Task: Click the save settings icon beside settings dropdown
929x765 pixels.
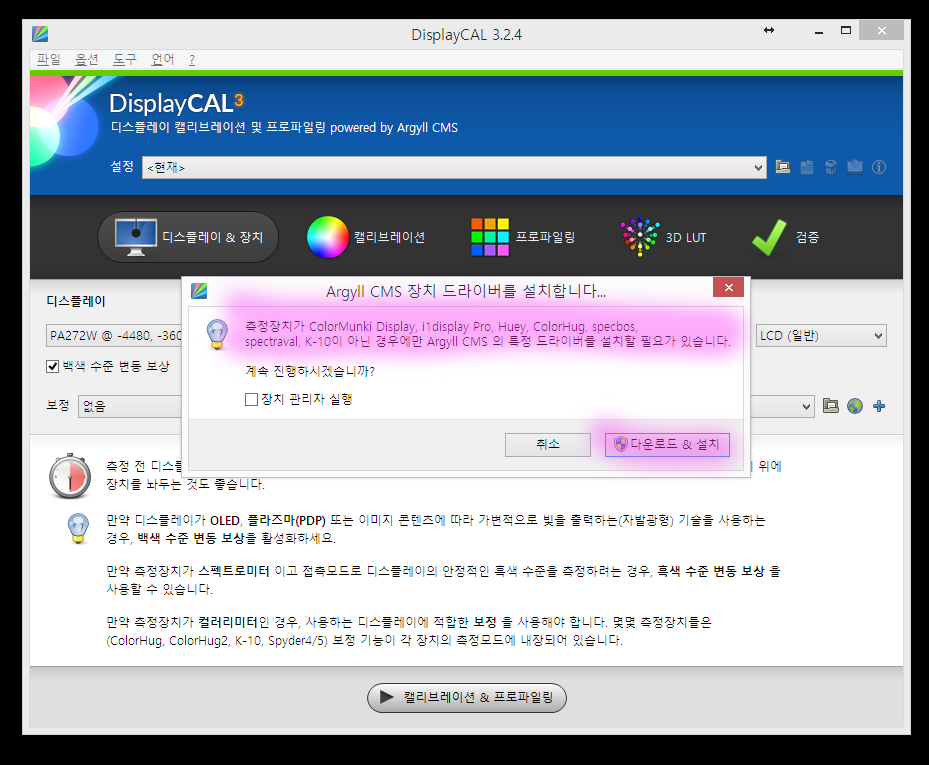Action: click(806, 167)
